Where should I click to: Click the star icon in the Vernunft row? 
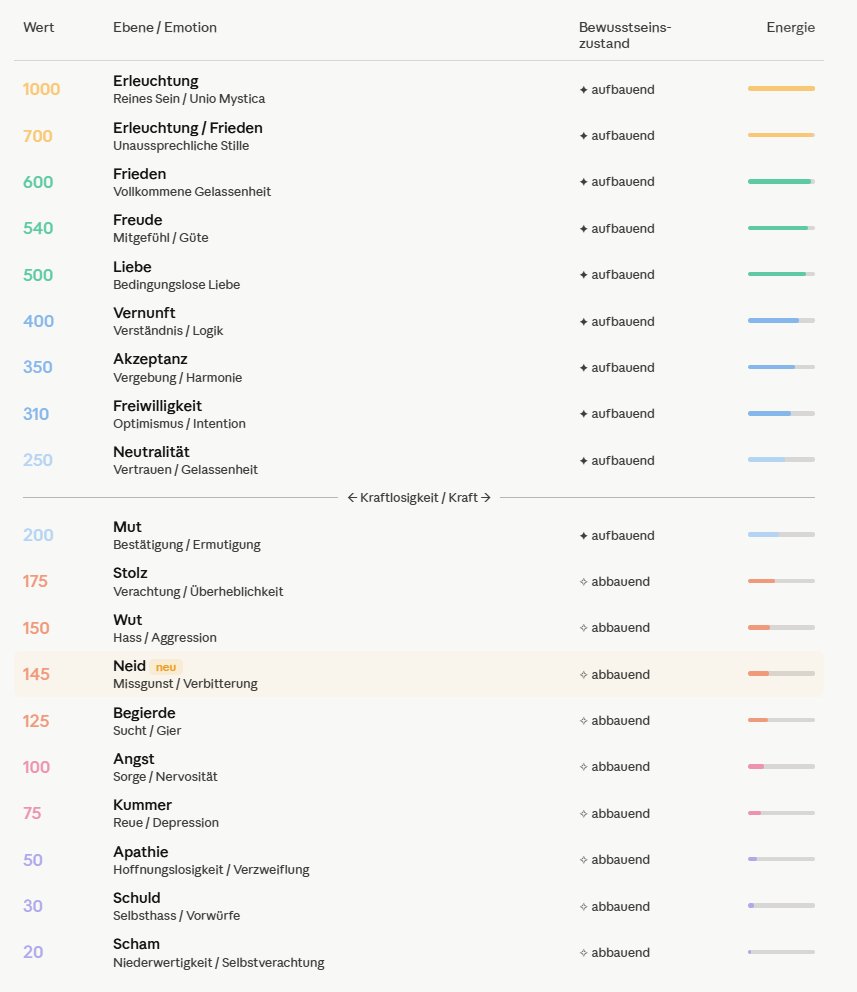coord(583,322)
